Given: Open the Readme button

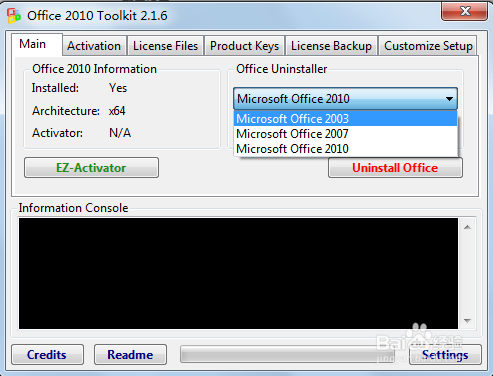Looking at the screenshot, I should click(x=130, y=355).
